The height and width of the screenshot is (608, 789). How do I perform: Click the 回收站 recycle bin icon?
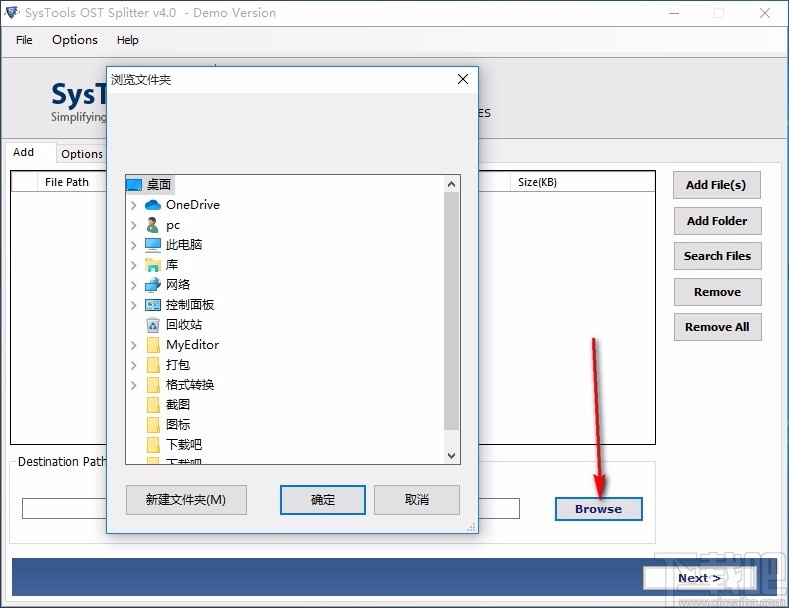coord(152,325)
